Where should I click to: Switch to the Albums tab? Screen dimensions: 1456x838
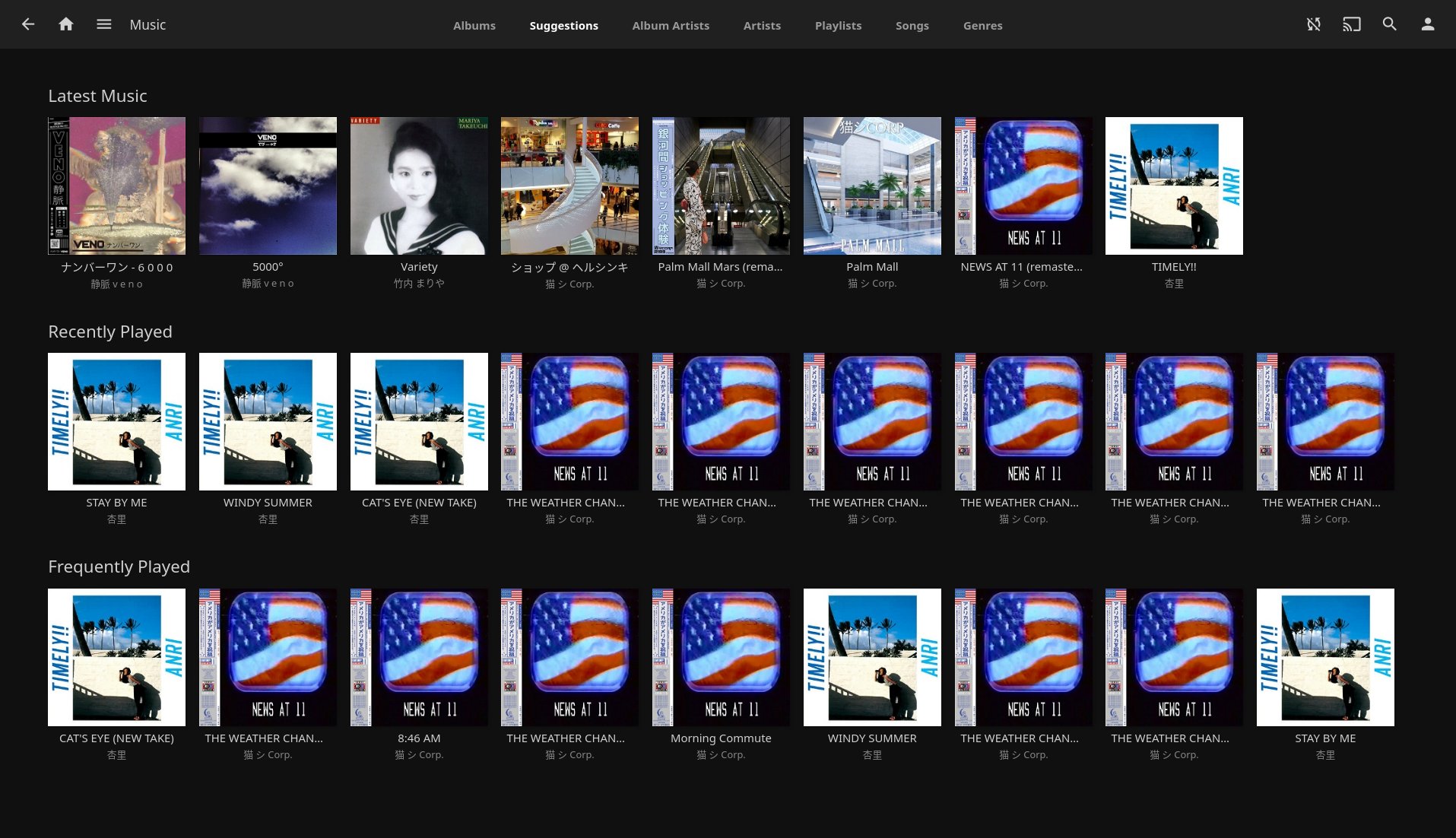tap(474, 26)
